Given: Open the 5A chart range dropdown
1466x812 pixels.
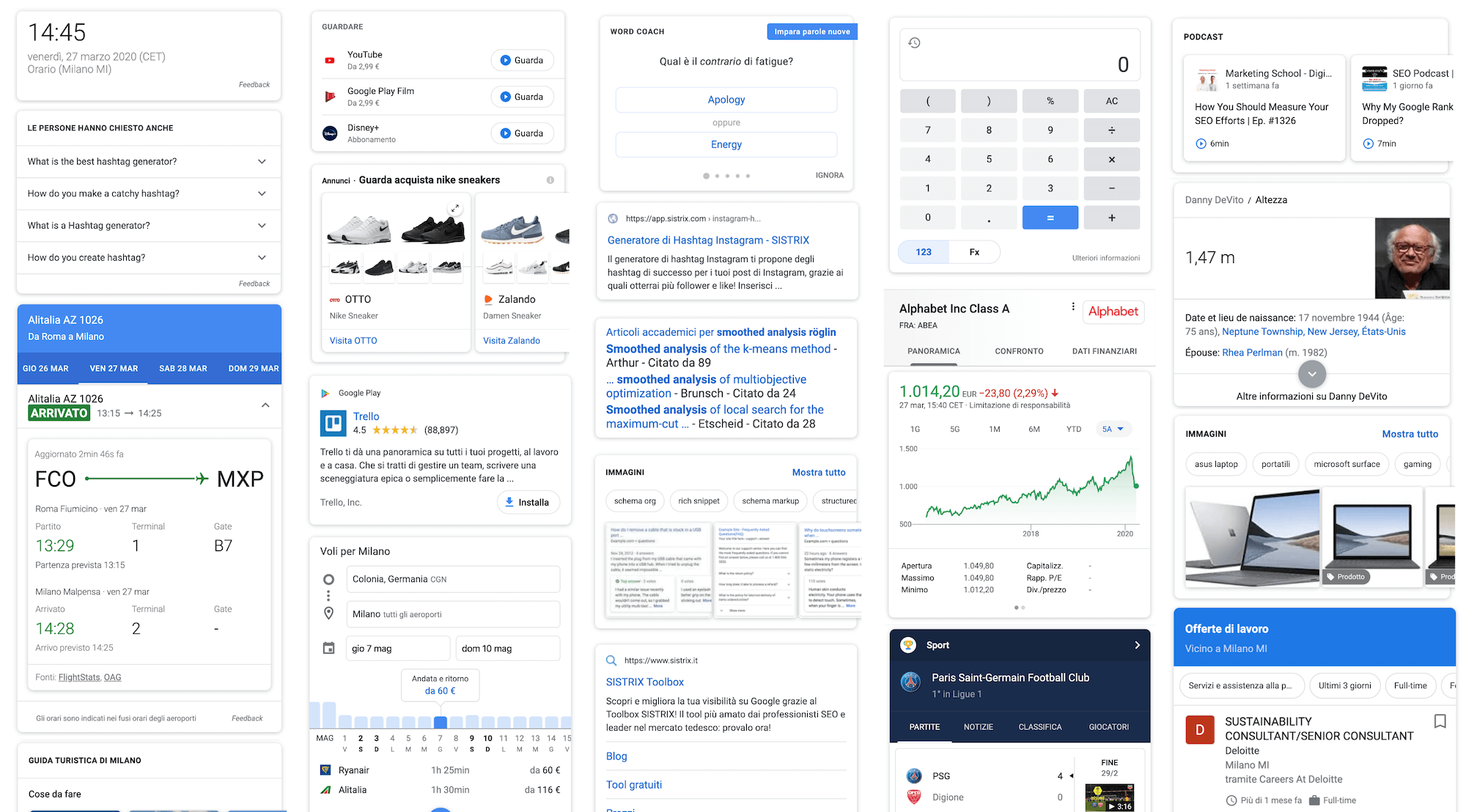Looking at the screenshot, I should point(1113,429).
